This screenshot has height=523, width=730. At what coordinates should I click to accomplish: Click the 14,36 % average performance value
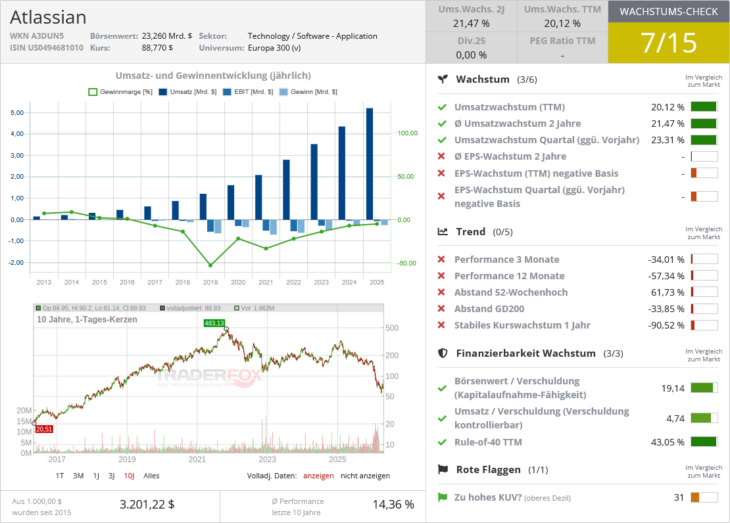pos(393,504)
